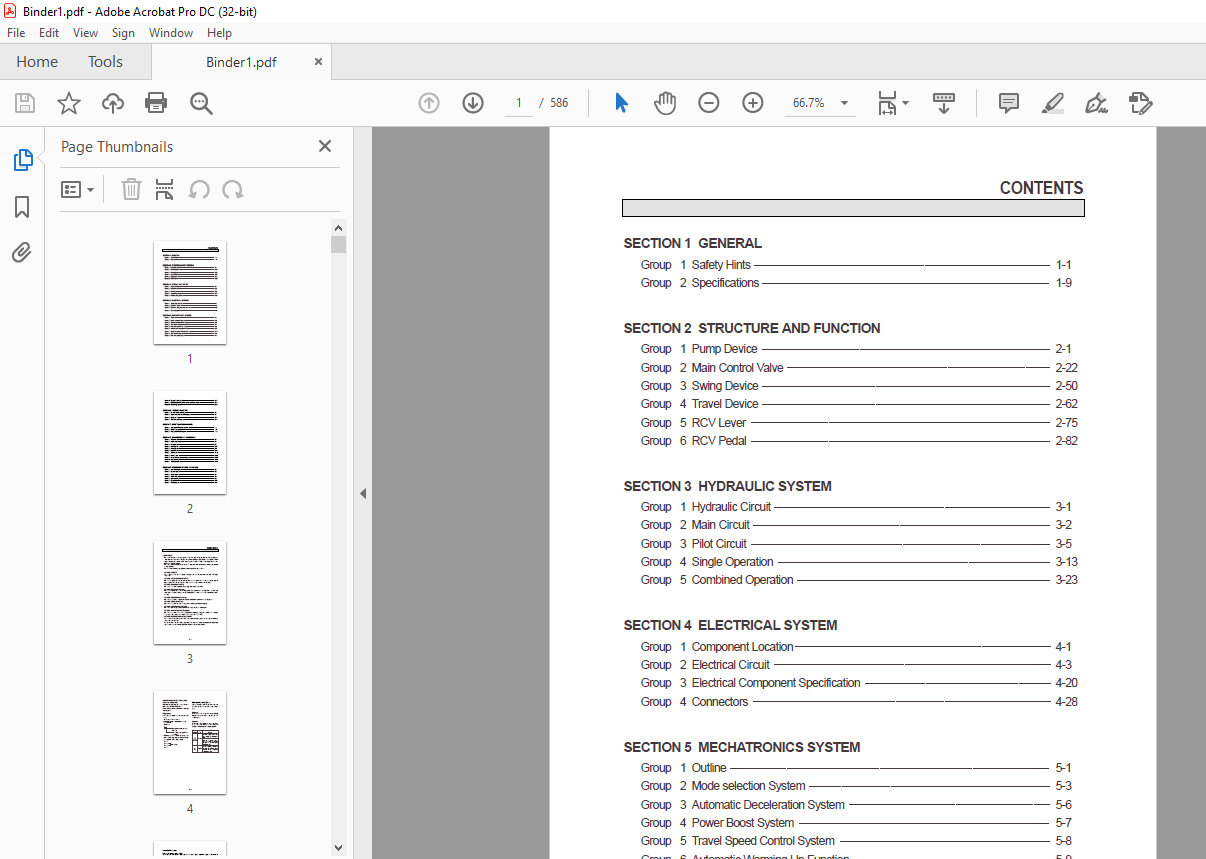
Task: Zoom out with the minus icon
Action: [709, 103]
